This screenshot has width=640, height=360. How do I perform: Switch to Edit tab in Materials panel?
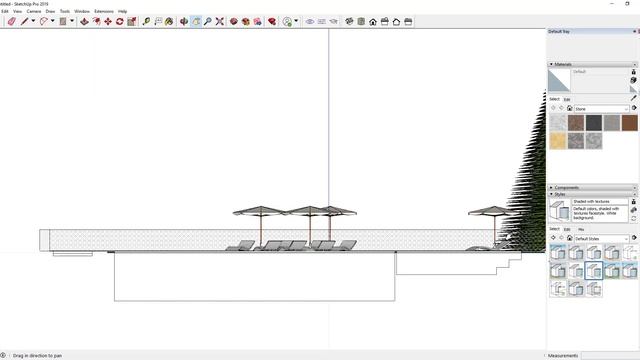tap(567, 99)
